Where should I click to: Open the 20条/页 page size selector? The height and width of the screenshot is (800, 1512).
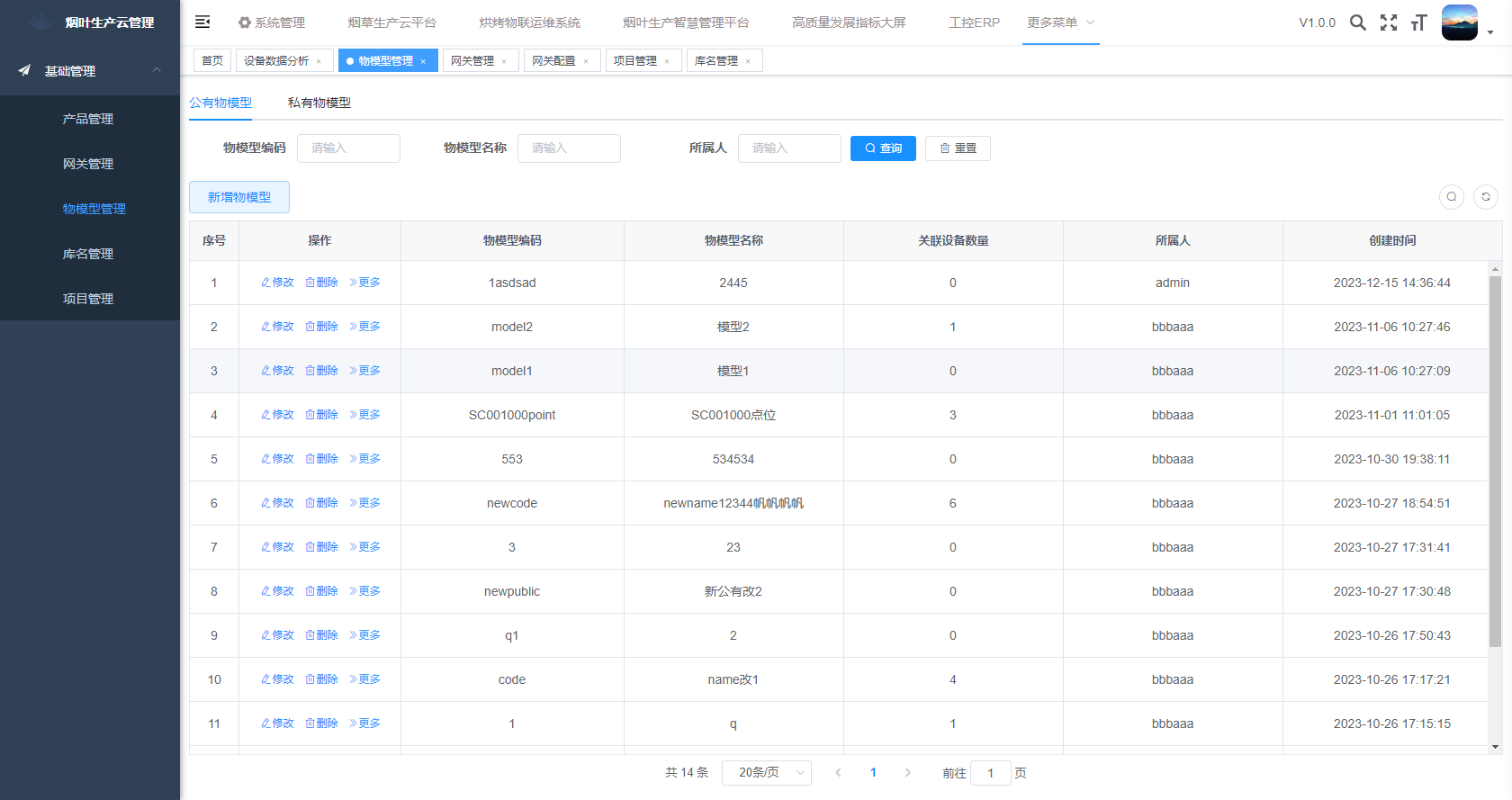pos(766,773)
